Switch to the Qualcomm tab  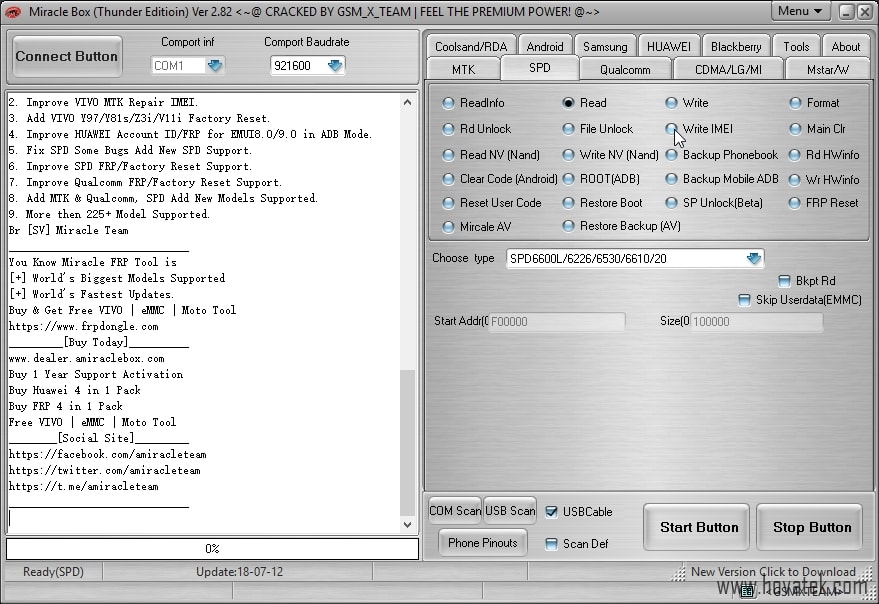pos(625,70)
